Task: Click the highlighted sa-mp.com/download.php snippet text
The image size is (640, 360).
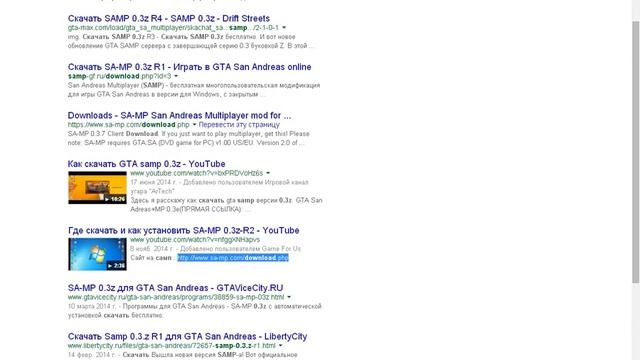Action: point(233,258)
